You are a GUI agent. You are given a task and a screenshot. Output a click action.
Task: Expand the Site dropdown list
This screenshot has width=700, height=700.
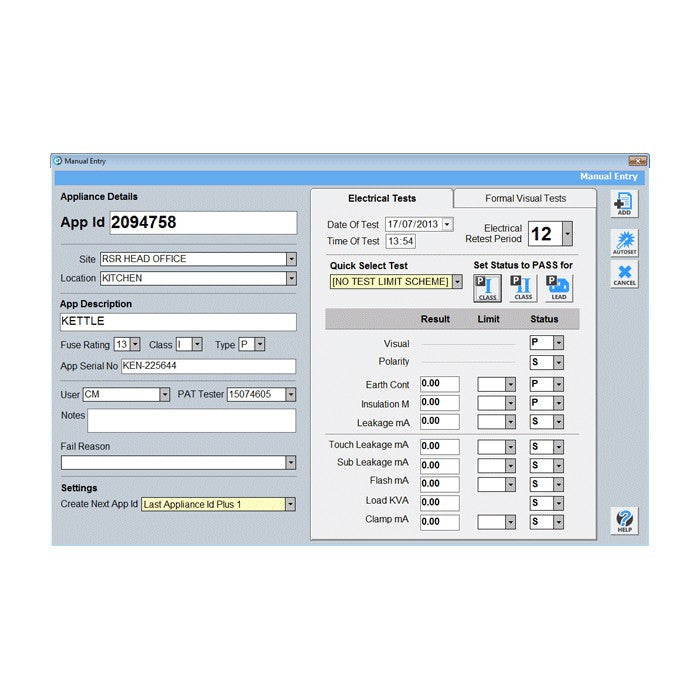pyautogui.click(x=291, y=259)
